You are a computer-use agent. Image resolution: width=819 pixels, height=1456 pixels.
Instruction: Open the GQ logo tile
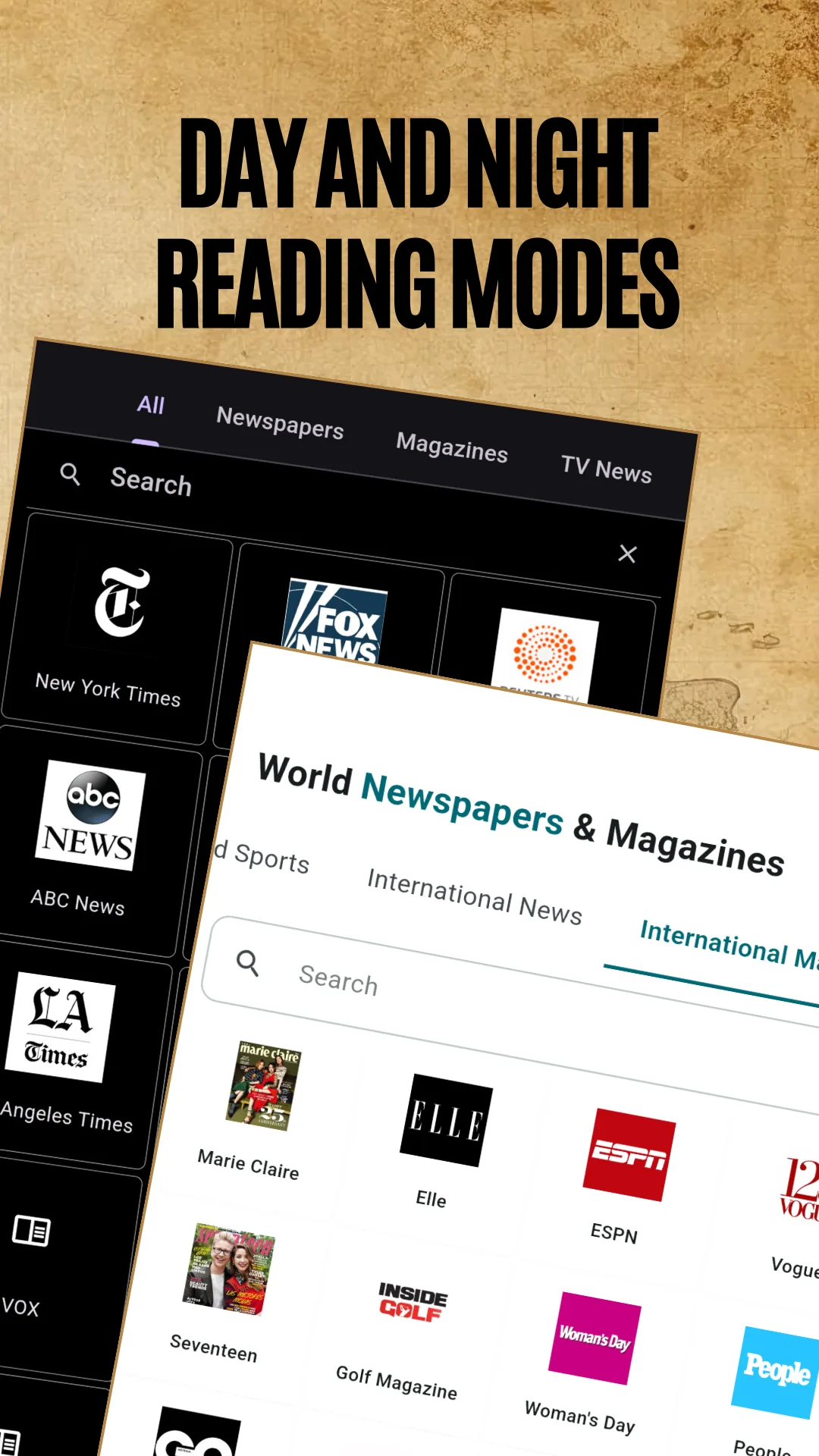(x=197, y=1432)
